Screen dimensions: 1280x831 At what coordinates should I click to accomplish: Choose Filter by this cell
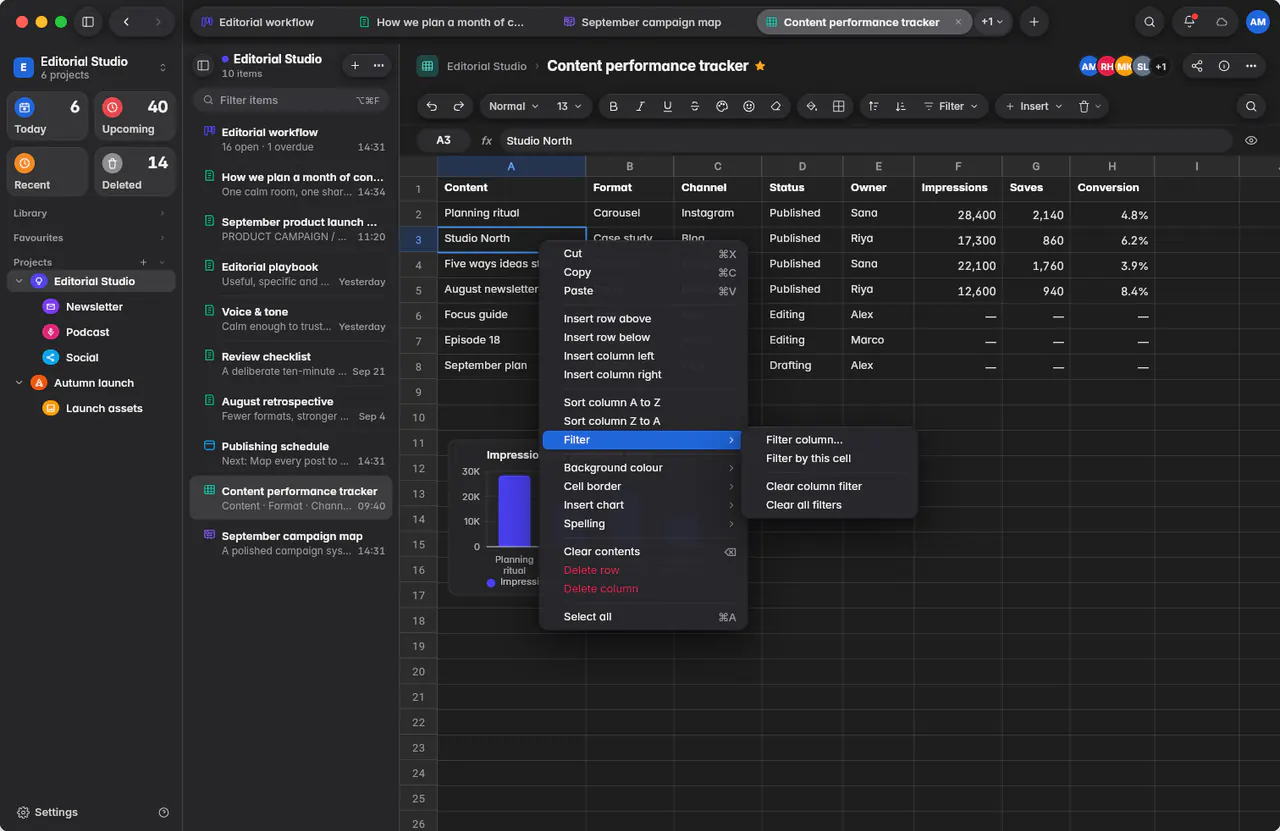tap(808, 458)
